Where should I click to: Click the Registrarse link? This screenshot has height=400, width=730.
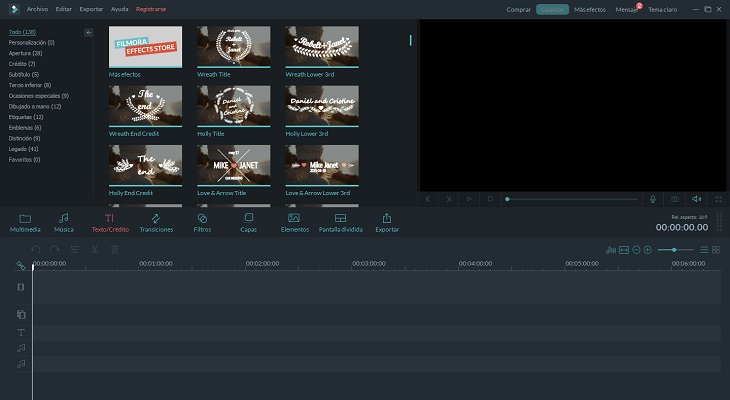click(152, 8)
